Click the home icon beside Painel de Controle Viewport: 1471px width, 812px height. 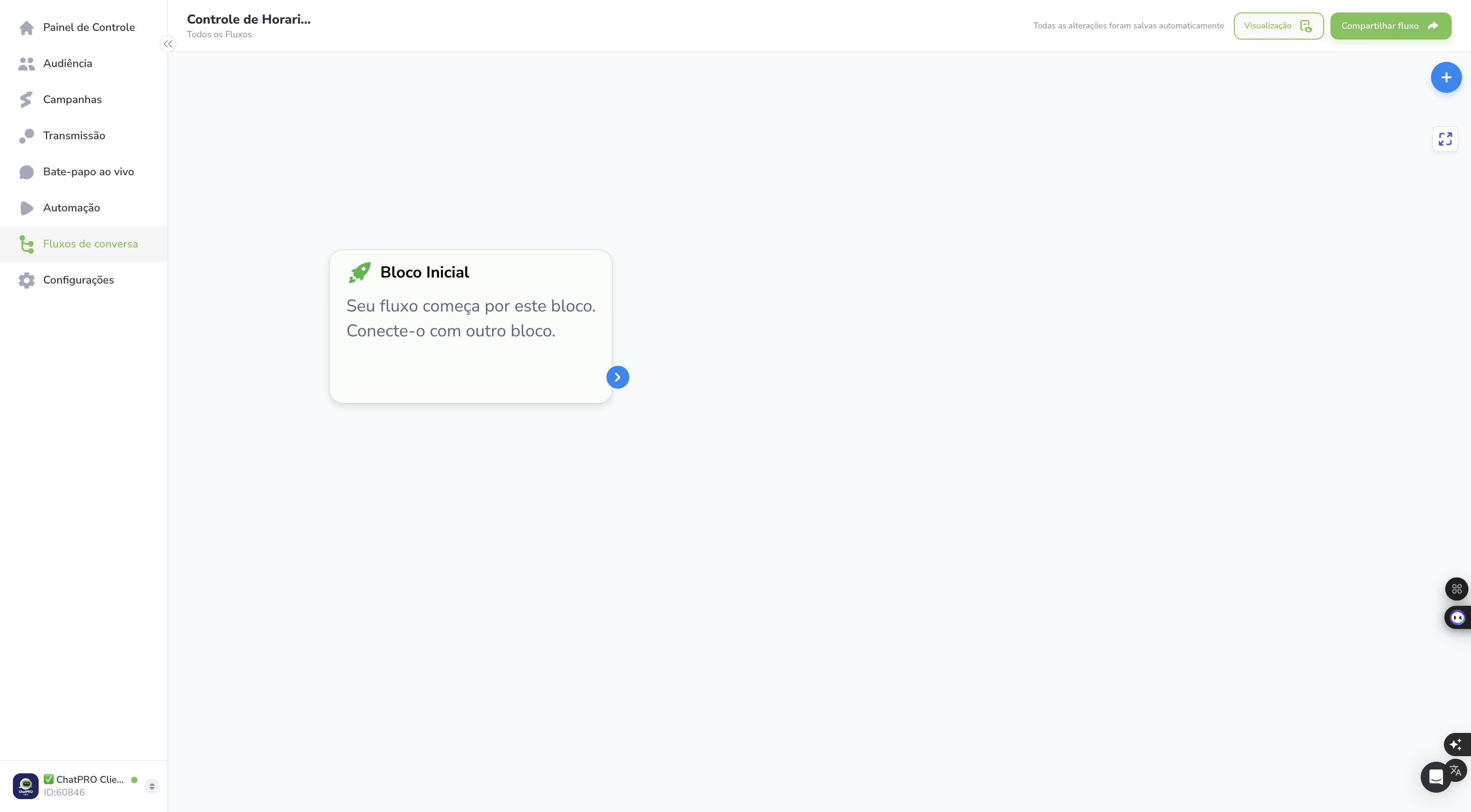pyautogui.click(x=26, y=27)
